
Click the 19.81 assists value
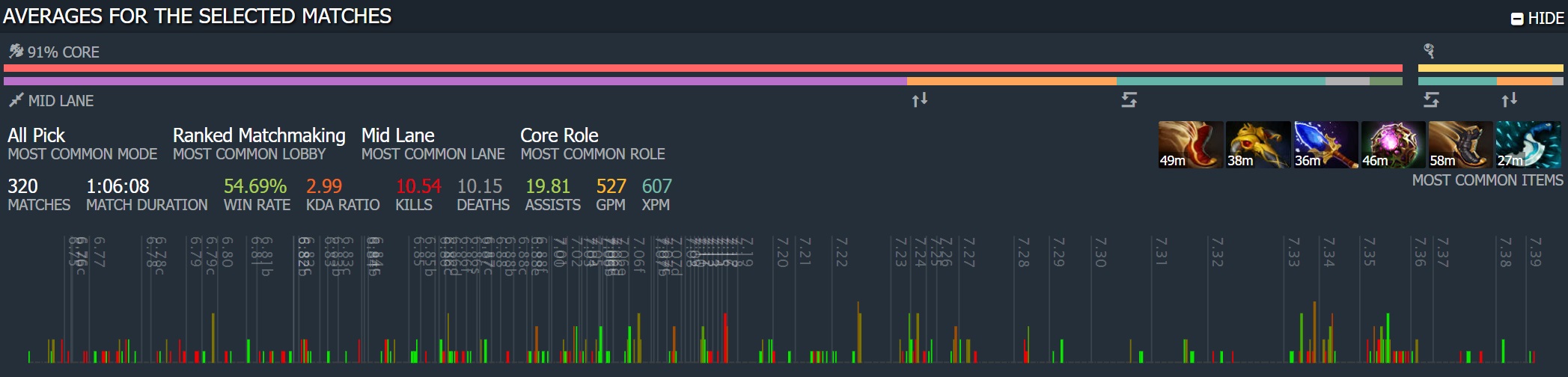tap(548, 186)
